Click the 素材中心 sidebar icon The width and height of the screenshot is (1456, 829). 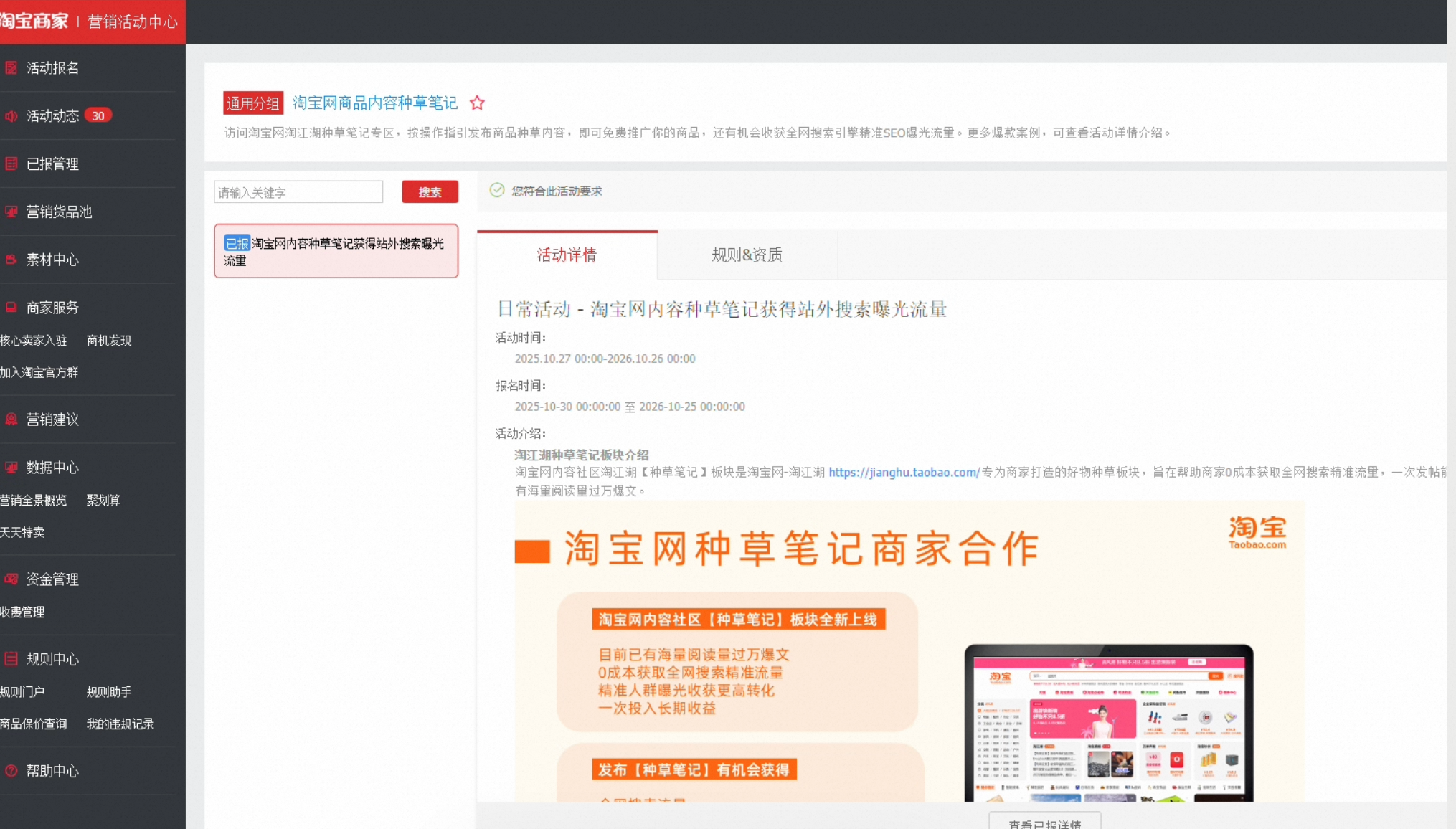(11, 260)
